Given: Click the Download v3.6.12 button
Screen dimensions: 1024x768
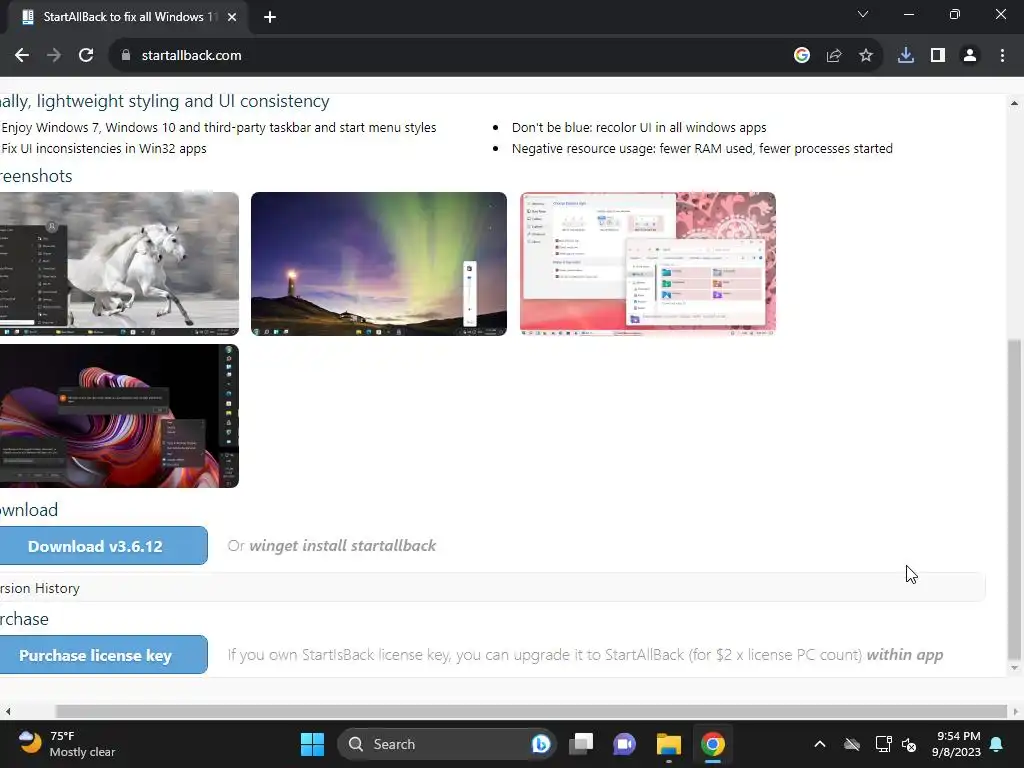Looking at the screenshot, I should pos(104,546).
